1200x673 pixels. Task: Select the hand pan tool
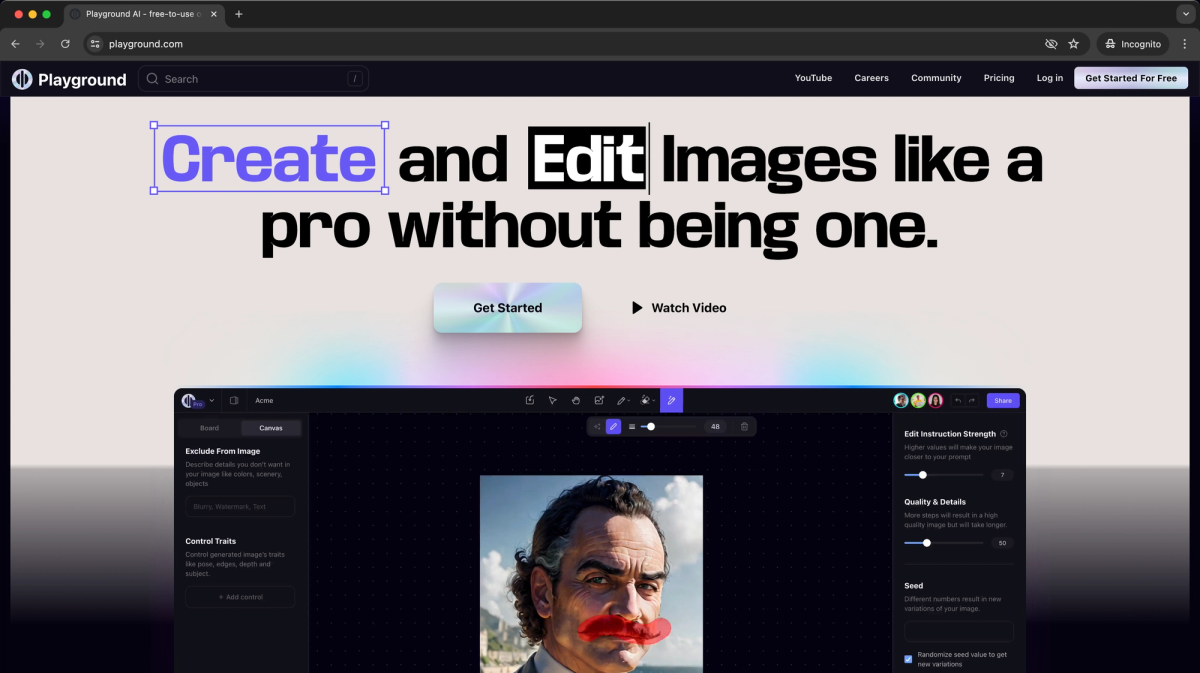coord(576,400)
